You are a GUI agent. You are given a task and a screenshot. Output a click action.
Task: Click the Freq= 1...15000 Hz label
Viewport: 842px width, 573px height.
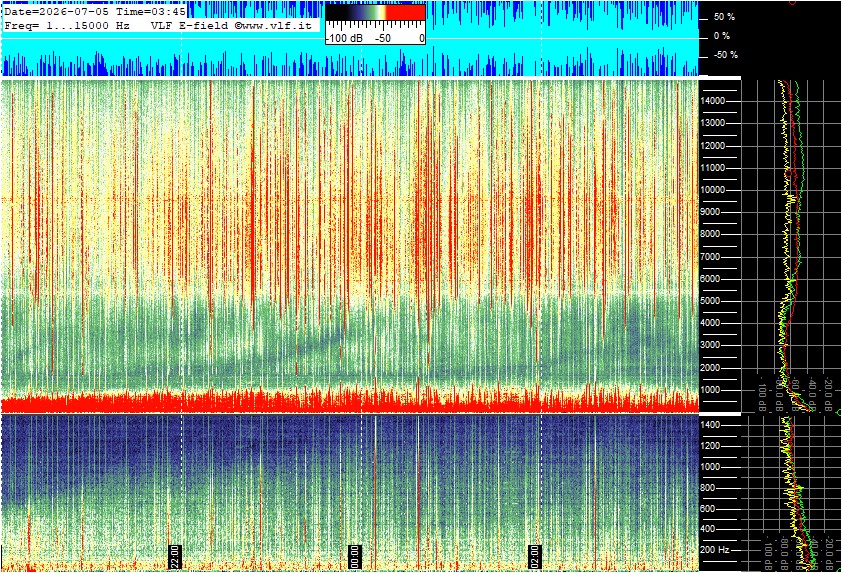coord(67,26)
